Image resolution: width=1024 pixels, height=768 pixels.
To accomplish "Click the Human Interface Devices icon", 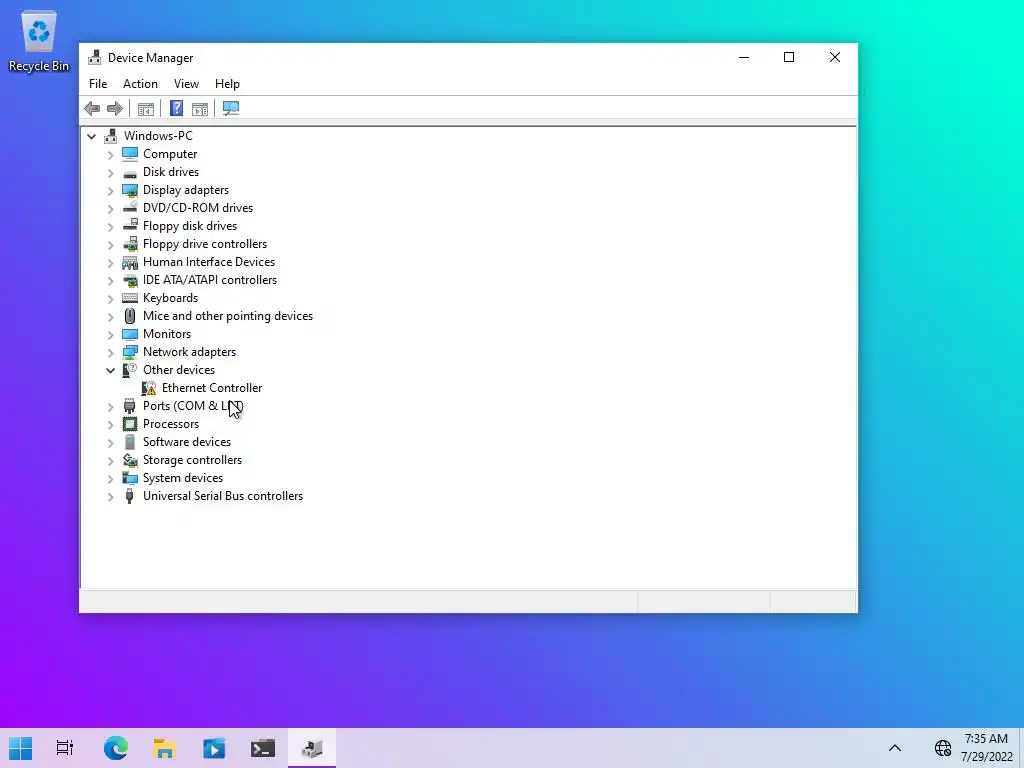I will click(130, 262).
